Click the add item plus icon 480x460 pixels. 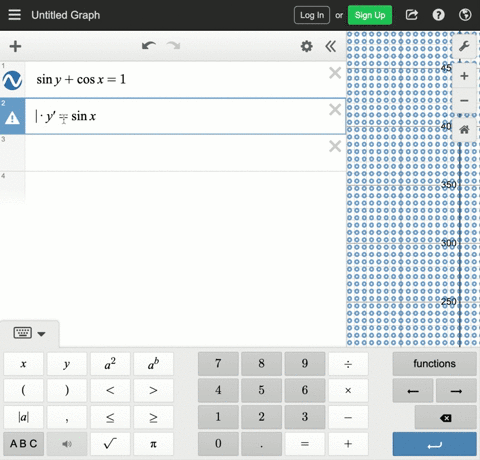tap(15, 46)
